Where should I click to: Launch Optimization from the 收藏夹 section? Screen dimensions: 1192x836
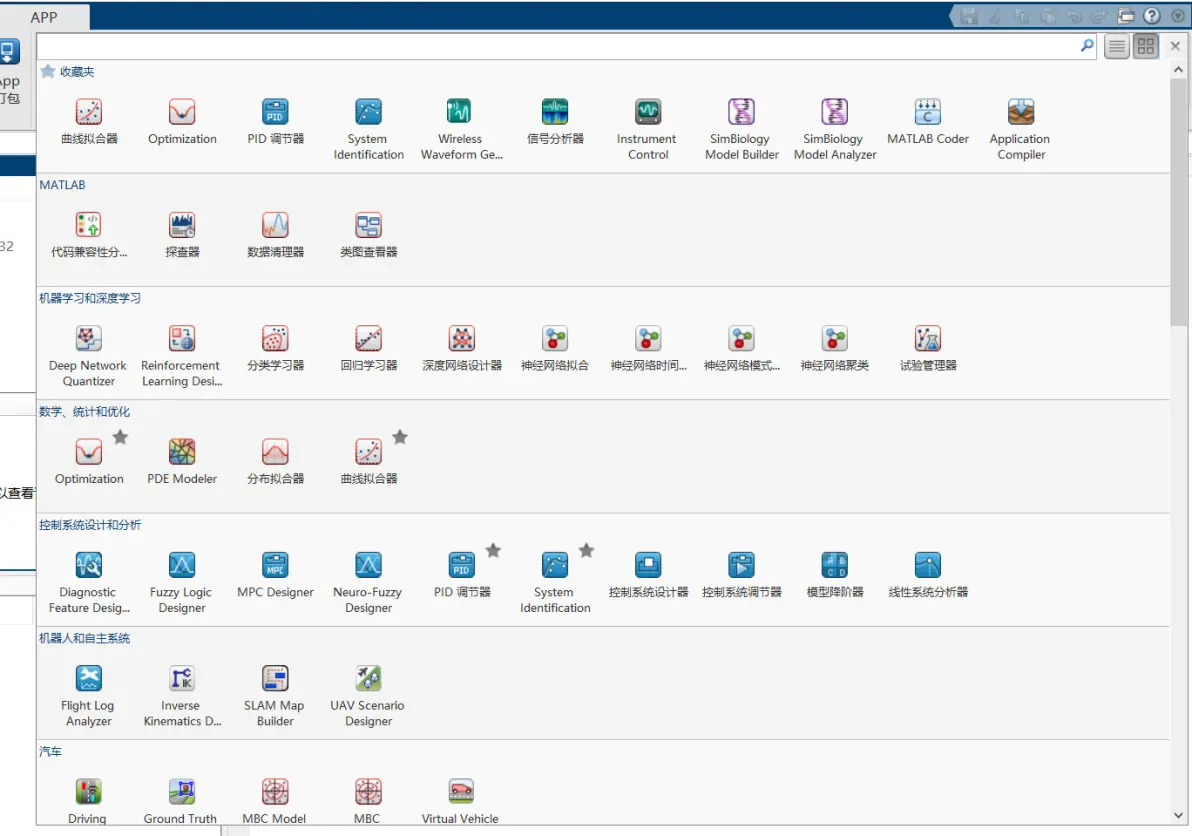coord(182,122)
